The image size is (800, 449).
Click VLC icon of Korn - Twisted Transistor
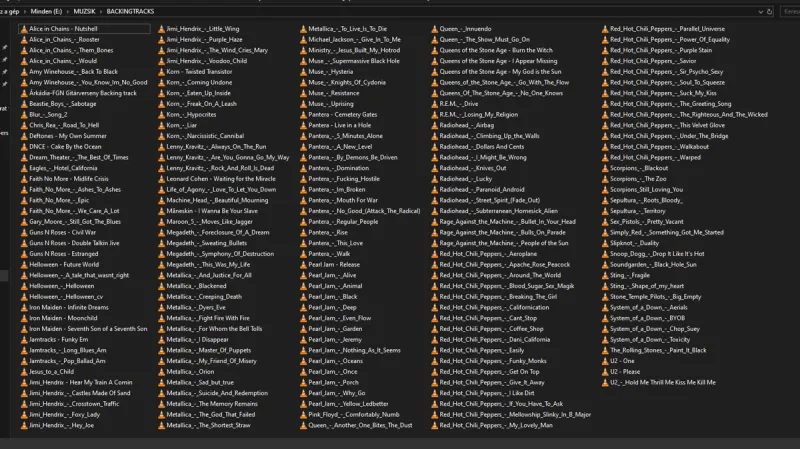(161, 72)
